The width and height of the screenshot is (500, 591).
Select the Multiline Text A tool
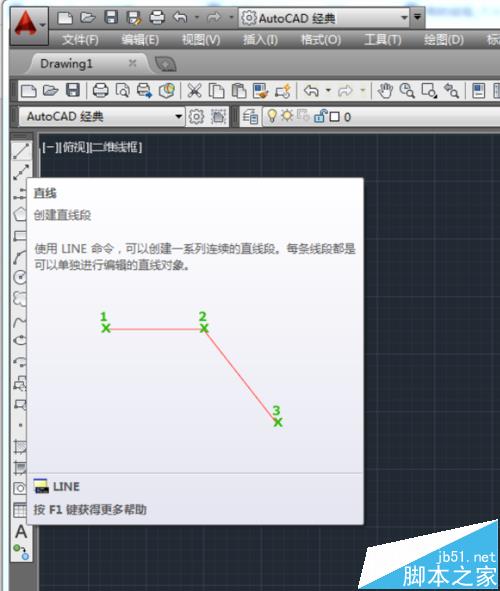[x=21, y=531]
